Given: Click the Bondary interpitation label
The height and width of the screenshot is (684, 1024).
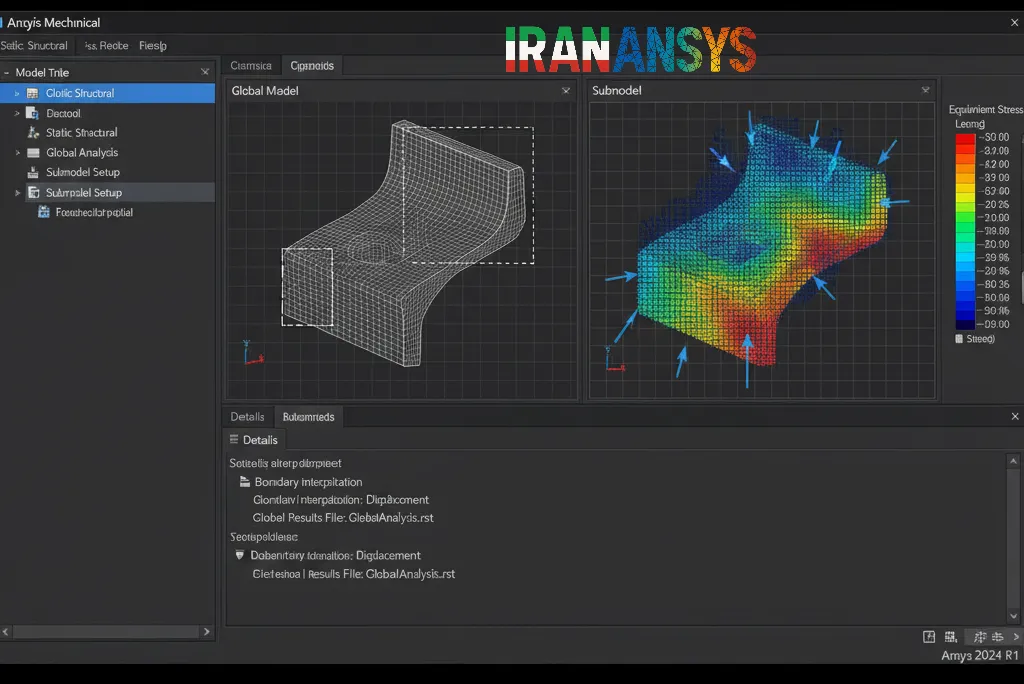Looking at the screenshot, I should click(x=308, y=482).
